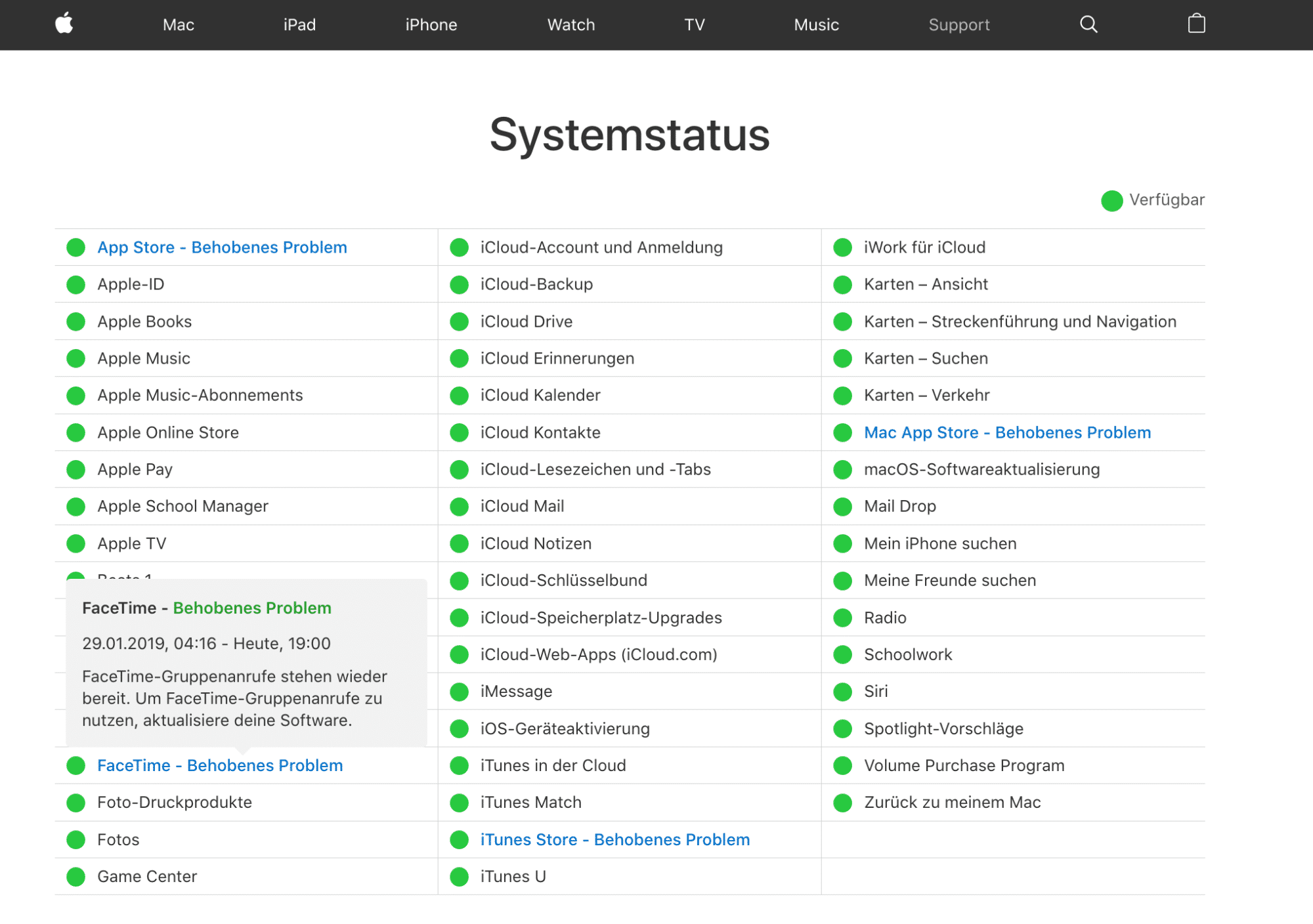Click iCloud-Web-Apps (iCloud.com) entry

tap(599, 654)
